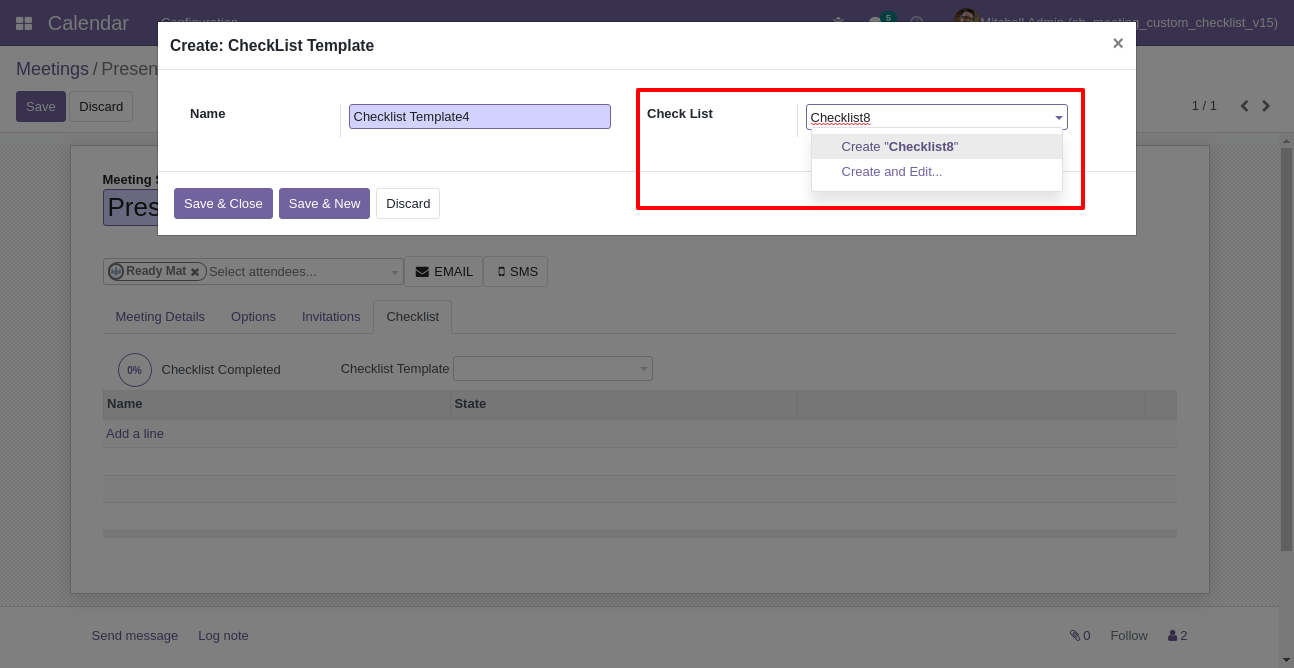This screenshot has width=1294, height=668.
Task: Click Meetings breadcrumb link
Action: coord(52,69)
